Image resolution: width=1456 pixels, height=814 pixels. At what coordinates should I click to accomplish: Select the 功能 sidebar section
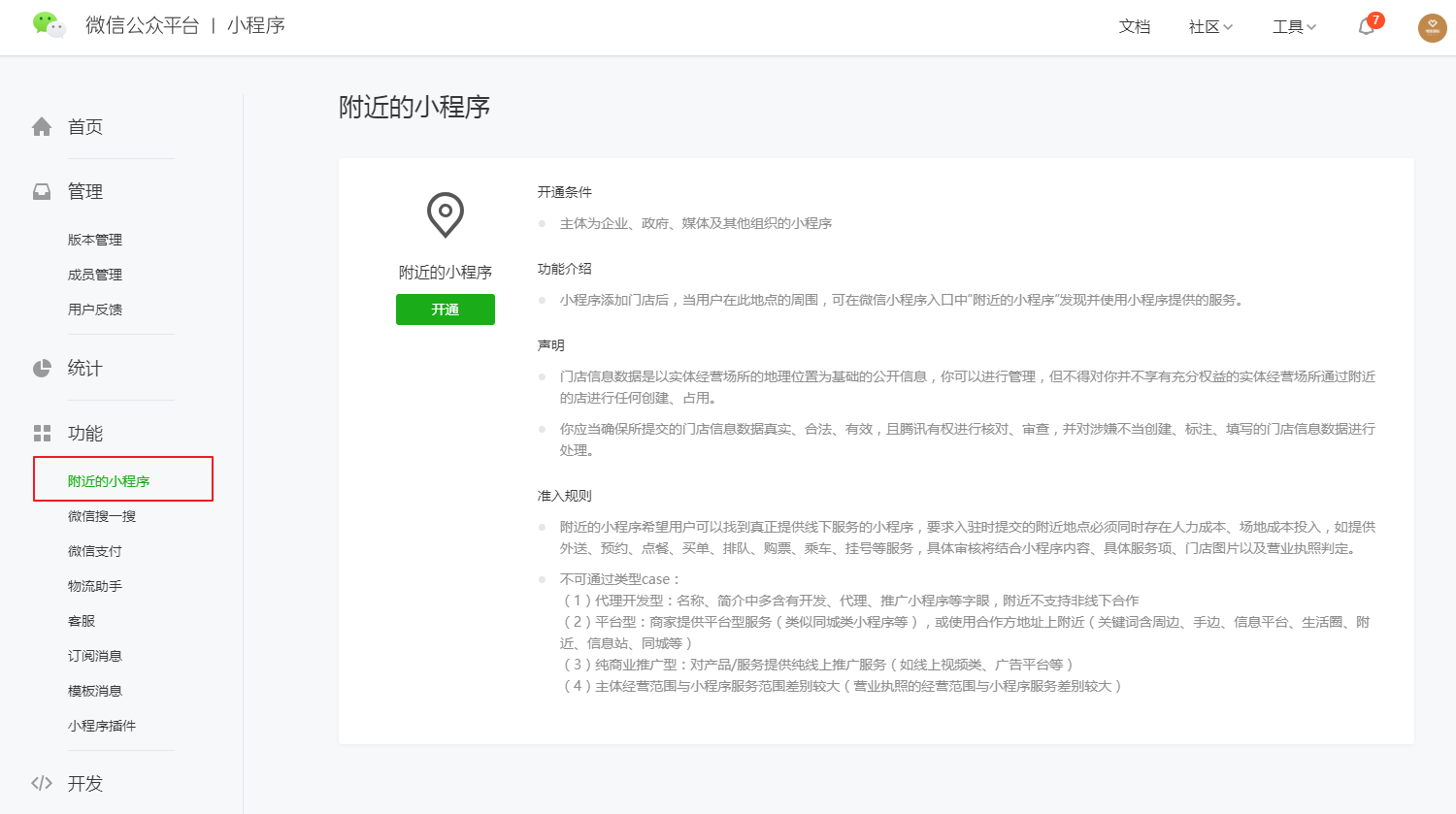tap(85, 434)
